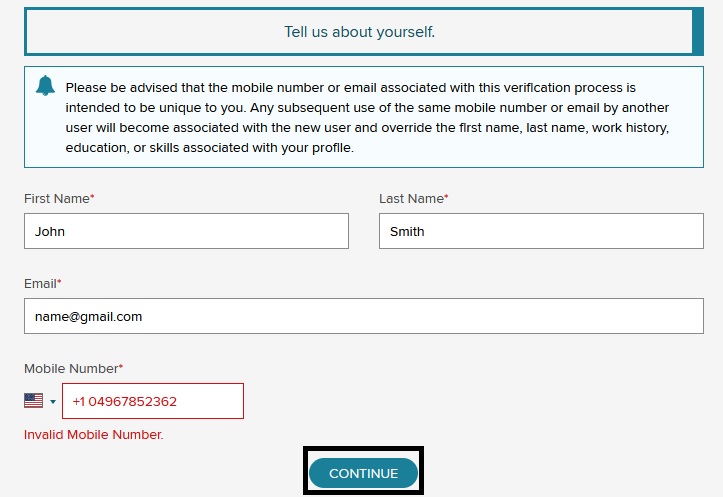Click the First Name label text
This screenshot has height=497, width=723.
pyautogui.click(x=57, y=199)
